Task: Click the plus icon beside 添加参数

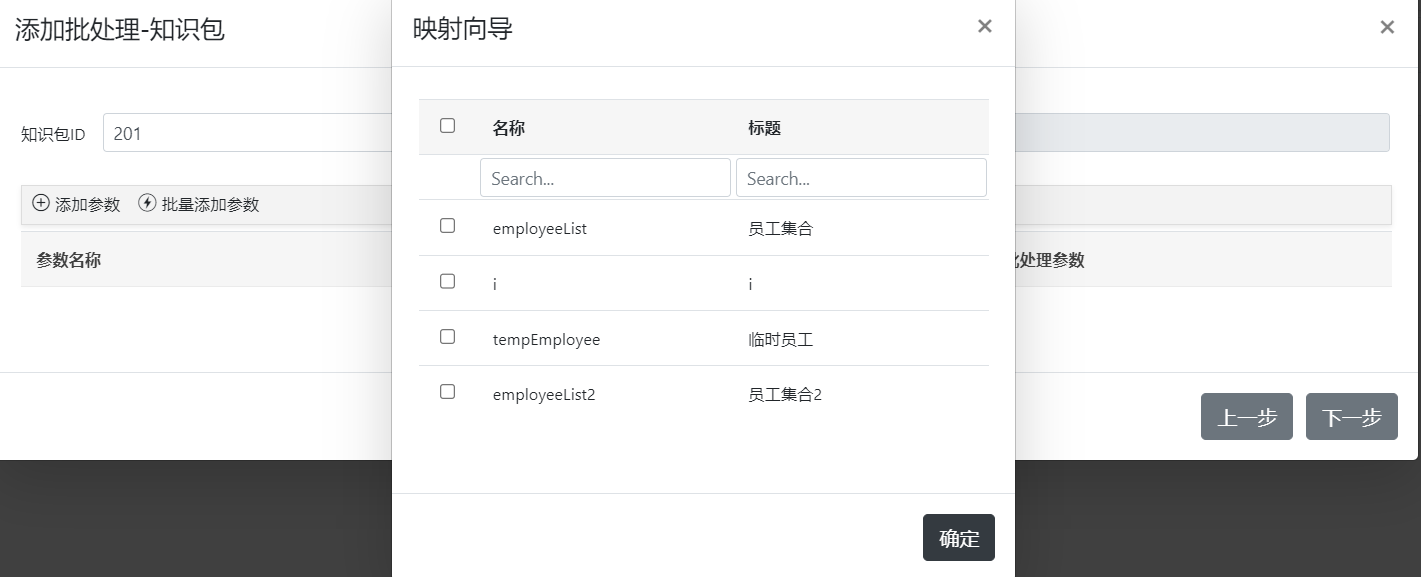Action: pyautogui.click(x=41, y=204)
